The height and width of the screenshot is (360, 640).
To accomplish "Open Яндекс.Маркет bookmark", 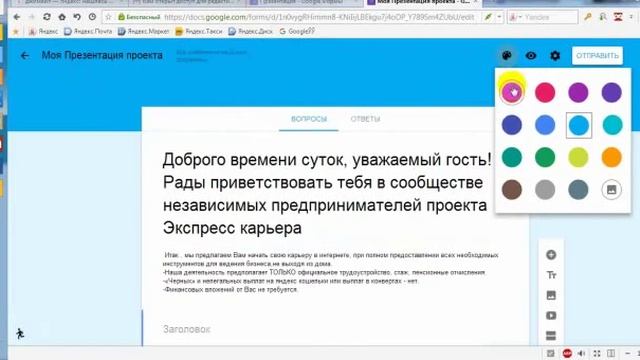I will pyautogui.click(x=144, y=31).
